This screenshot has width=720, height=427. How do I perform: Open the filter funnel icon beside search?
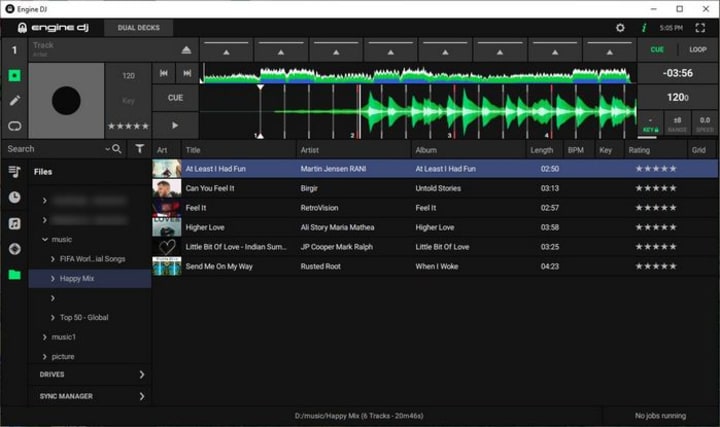pyautogui.click(x=140, y=149)
